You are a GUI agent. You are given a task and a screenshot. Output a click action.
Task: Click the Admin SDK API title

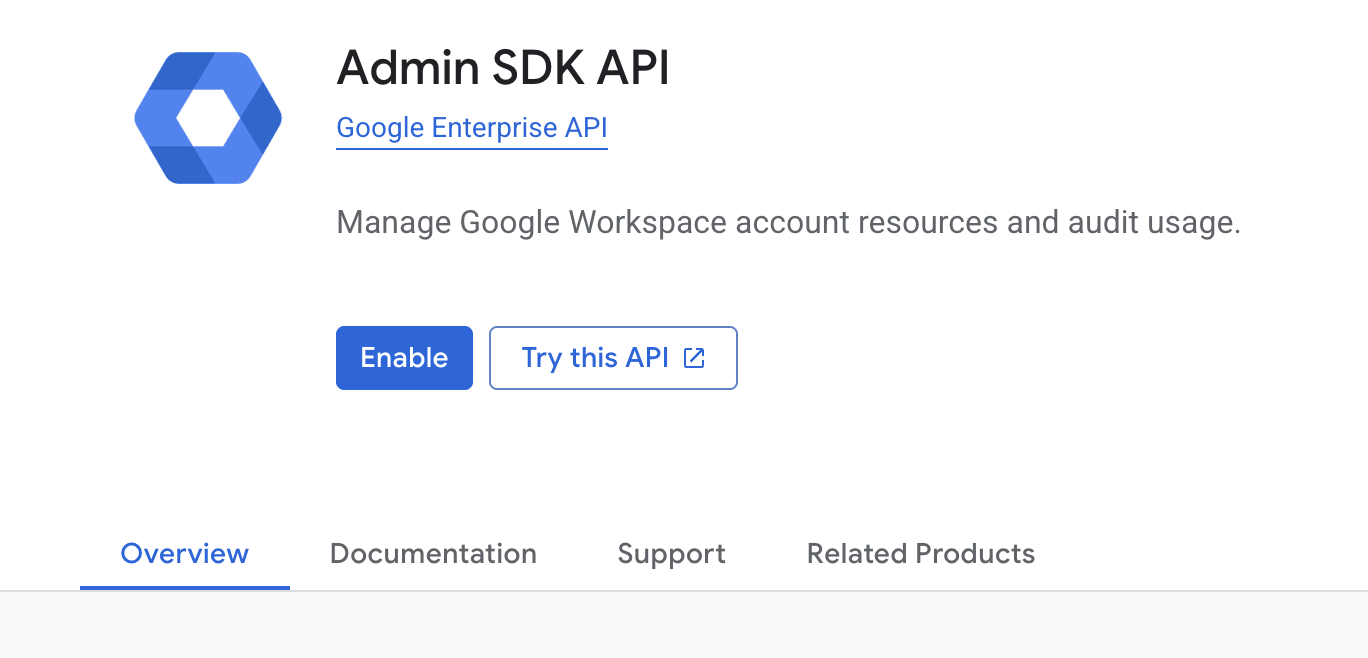(503, 68)
